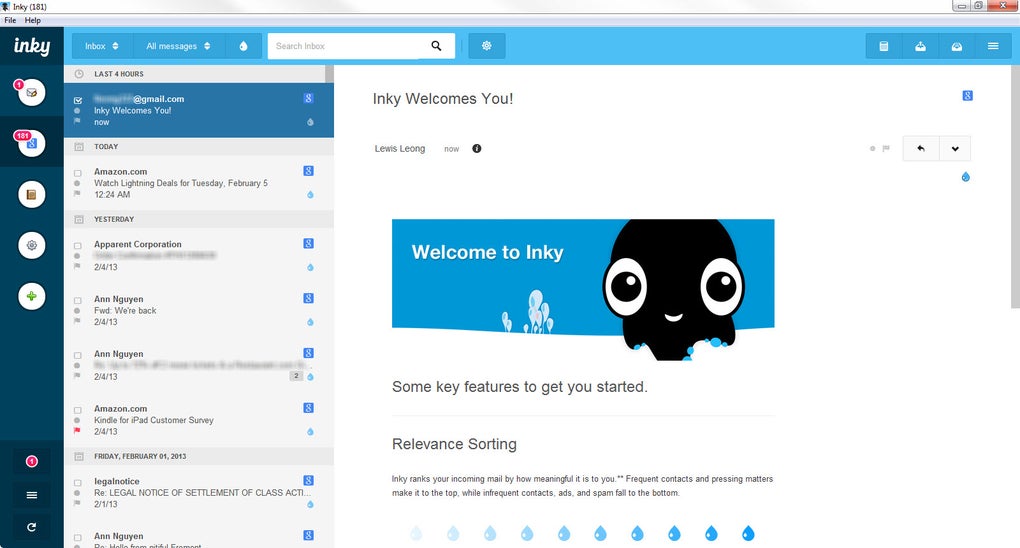The image size is (1020, 548).
Task: Open more reply options dropdown arrow
Action: click(x=955, y=148)
